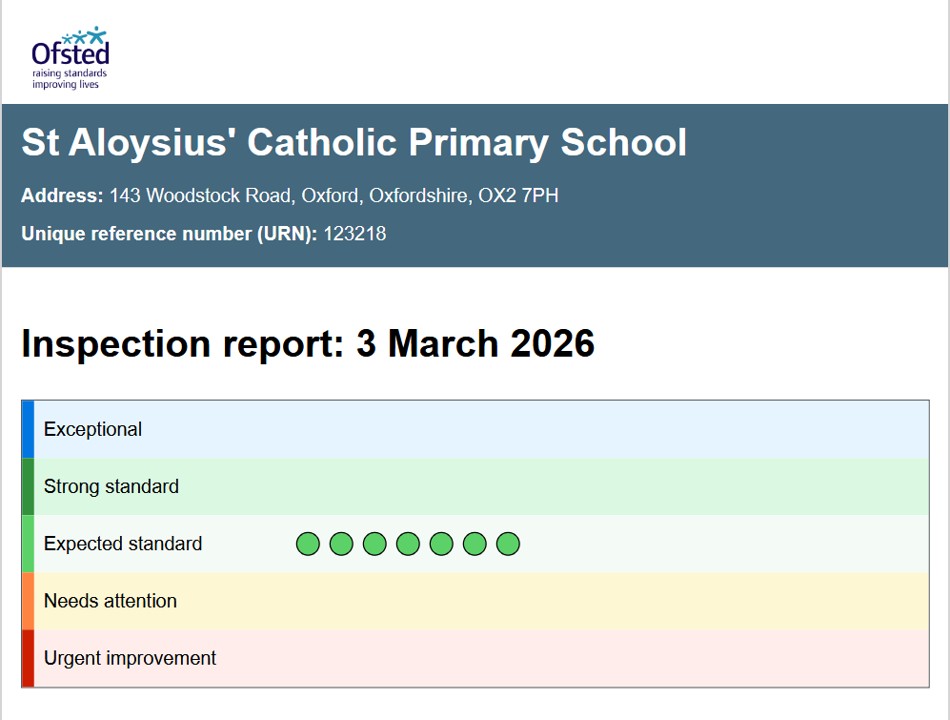Select the second green circle in Expected standard

click(x=341, y=544)
